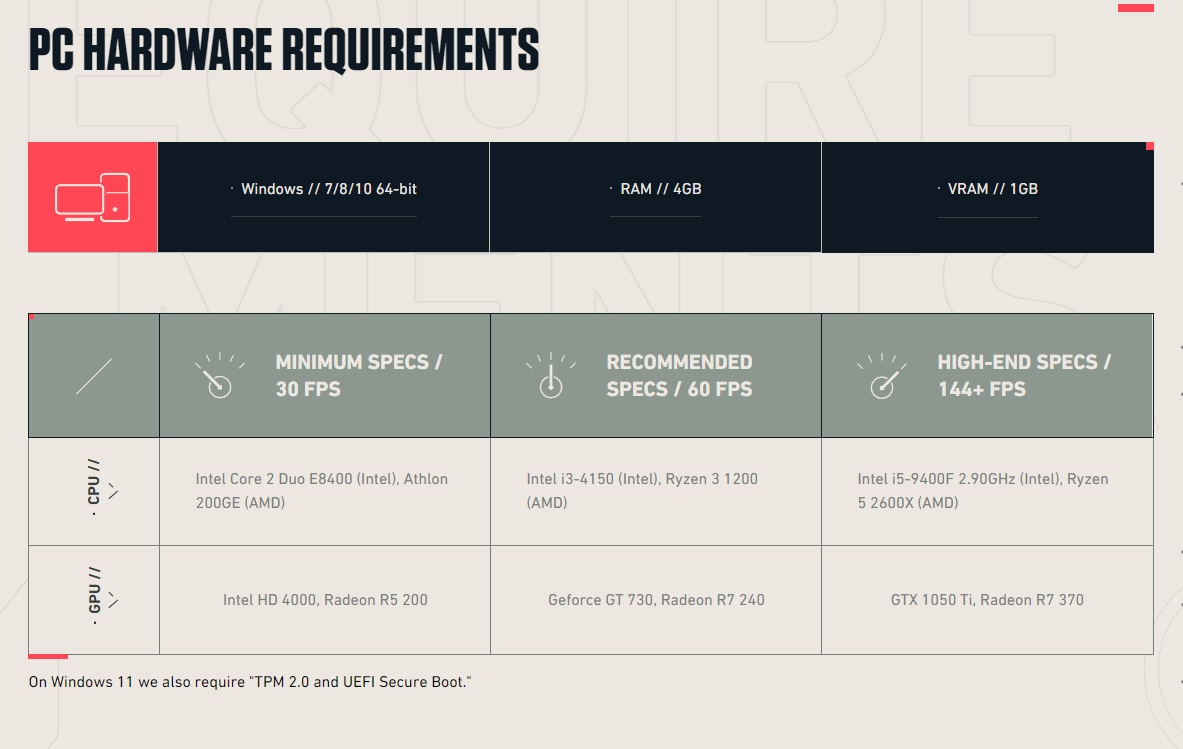Click 'Intel HD 4000, Radeon R5 200' cell
Image resolution: width=1183 pixels, height=749 pixels.
pyautogui.click(x=325, y=600)
